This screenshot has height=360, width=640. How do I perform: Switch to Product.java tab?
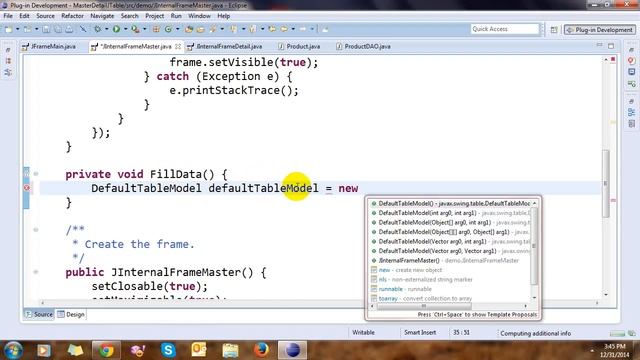(299, 47)
